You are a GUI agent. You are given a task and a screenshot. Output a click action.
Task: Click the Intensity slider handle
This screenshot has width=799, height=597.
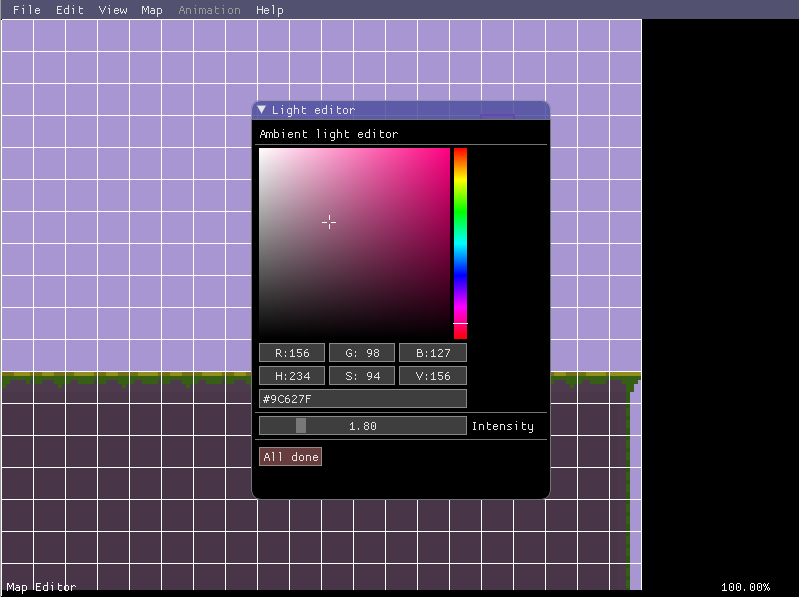pyautogui.click(x=301, y=426)
